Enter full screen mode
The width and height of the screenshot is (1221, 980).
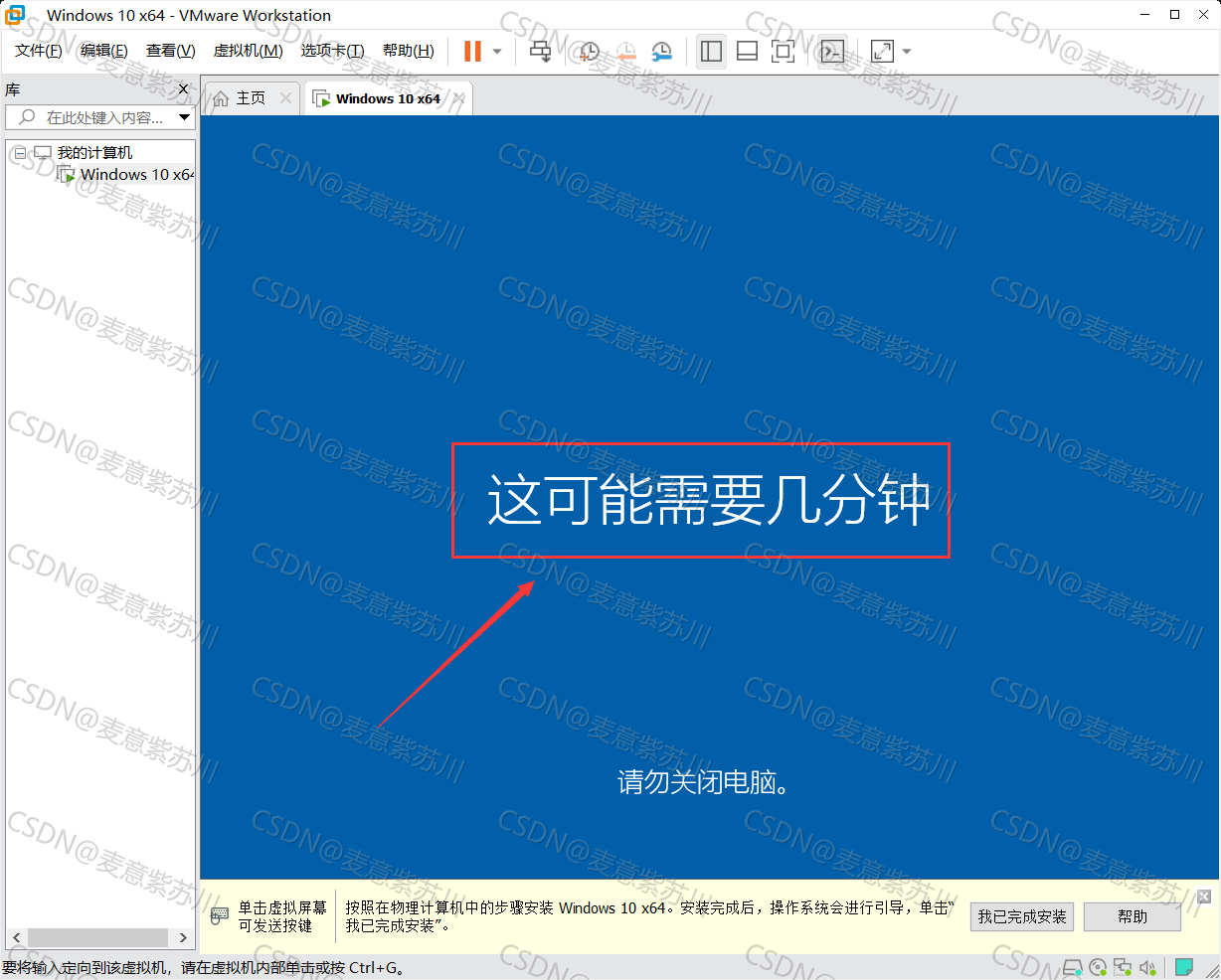click(x=783, y=51)
